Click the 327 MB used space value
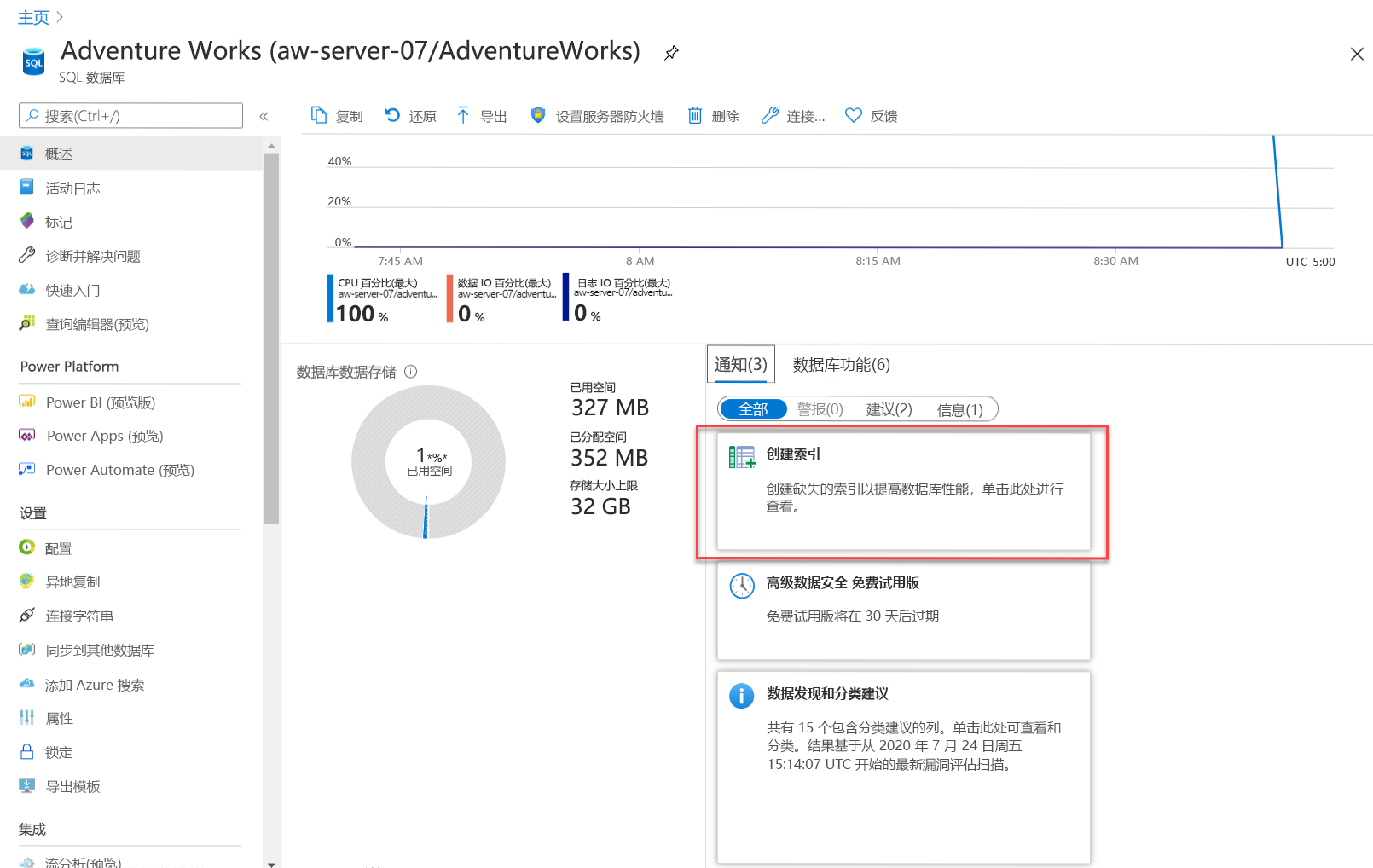This screenshot has width=1373, height=868. 610,407
